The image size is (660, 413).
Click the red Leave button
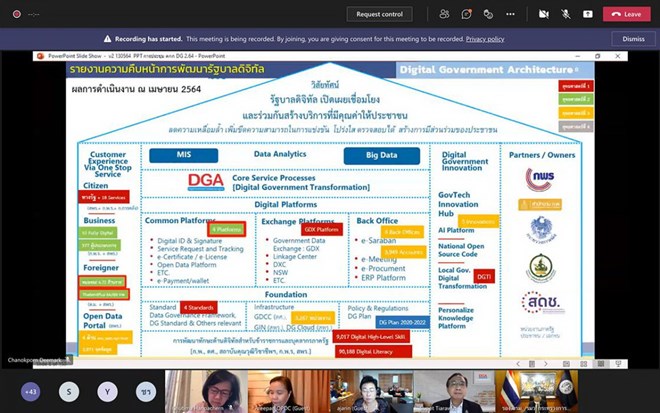point(626,14)
